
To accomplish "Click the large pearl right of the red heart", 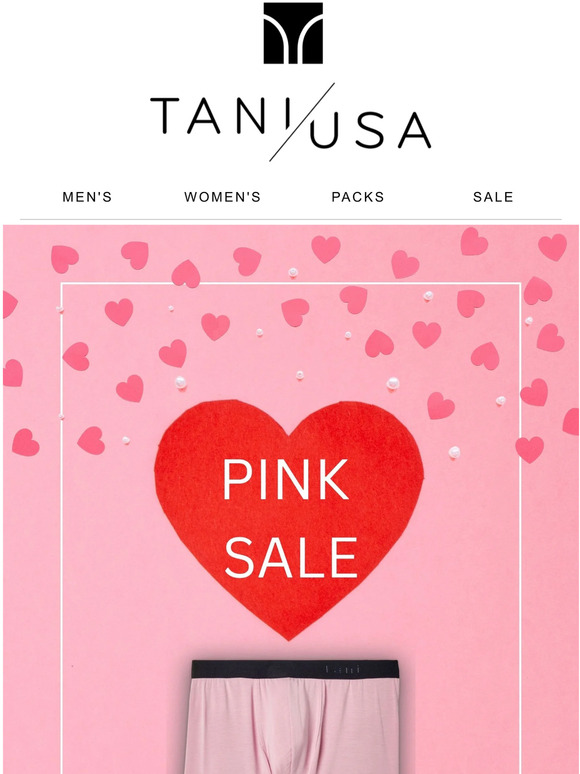I will 454,452.
